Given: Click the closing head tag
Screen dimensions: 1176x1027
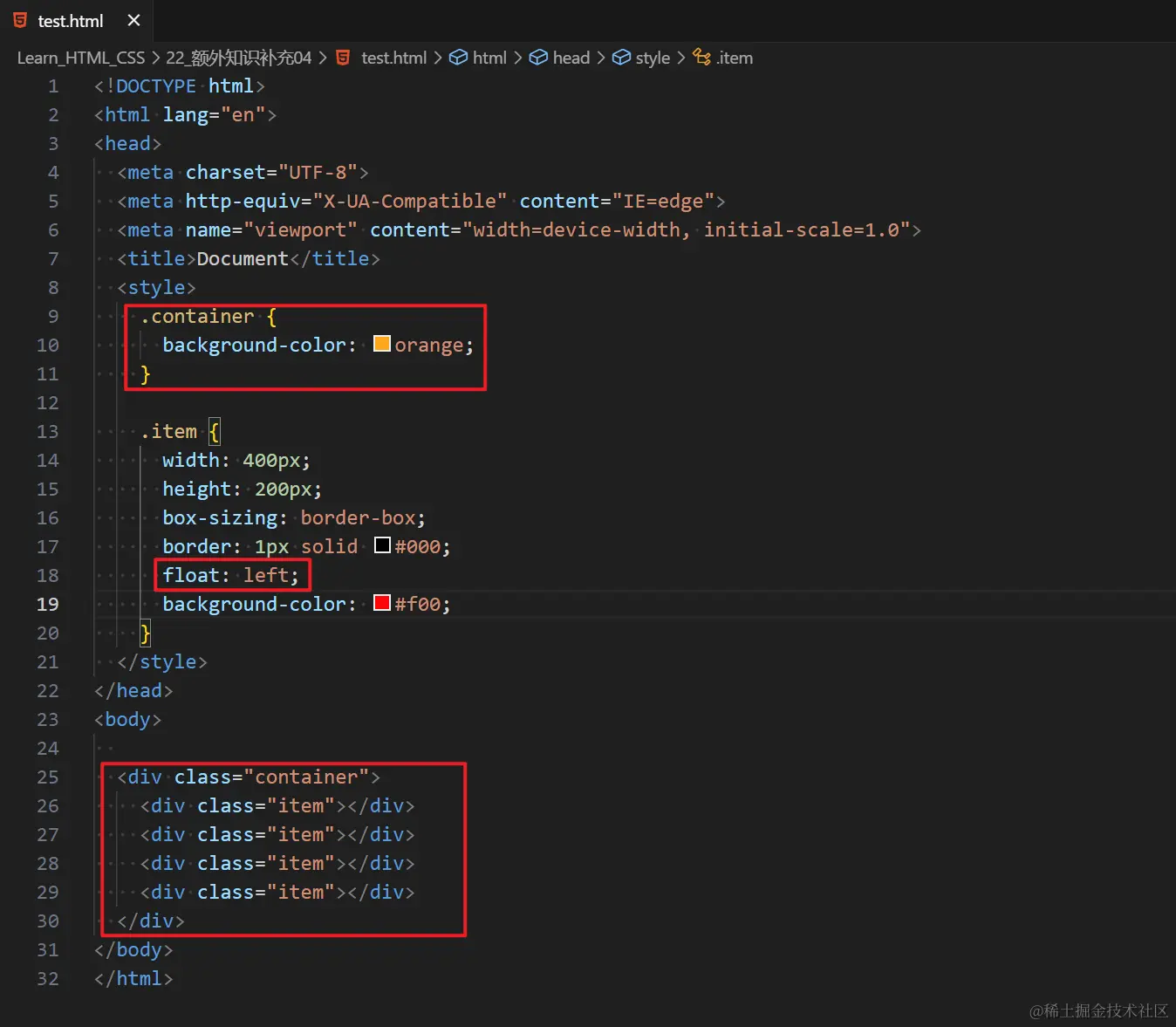Looking at the screenshot, I should coord(133,690).
